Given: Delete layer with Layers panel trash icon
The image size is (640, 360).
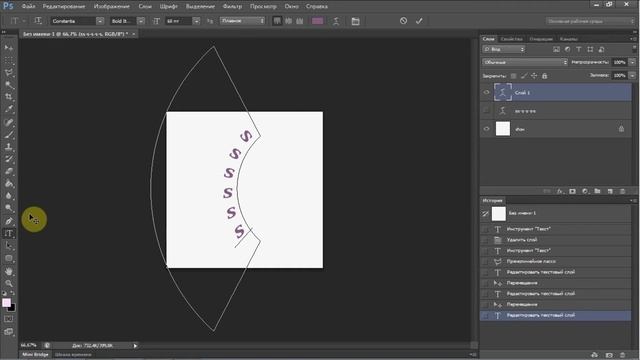Looking at the screenshot, I should pyautogui.click(x=622, y=191).
